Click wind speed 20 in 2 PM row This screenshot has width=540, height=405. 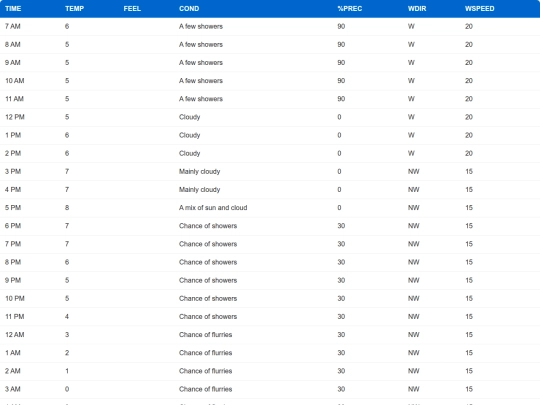[469, 153]
